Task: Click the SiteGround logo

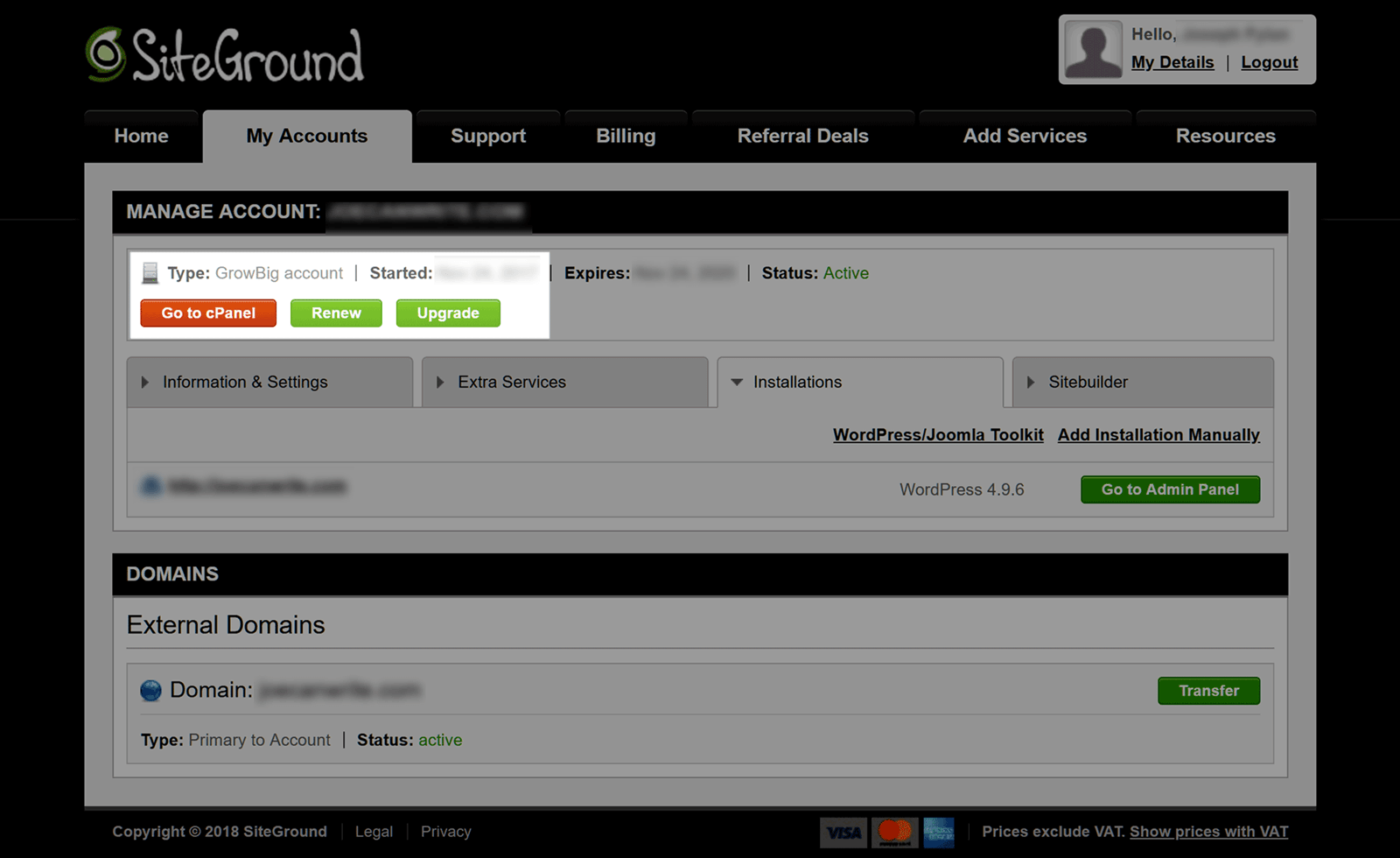Action: click(x=225, y=54)
